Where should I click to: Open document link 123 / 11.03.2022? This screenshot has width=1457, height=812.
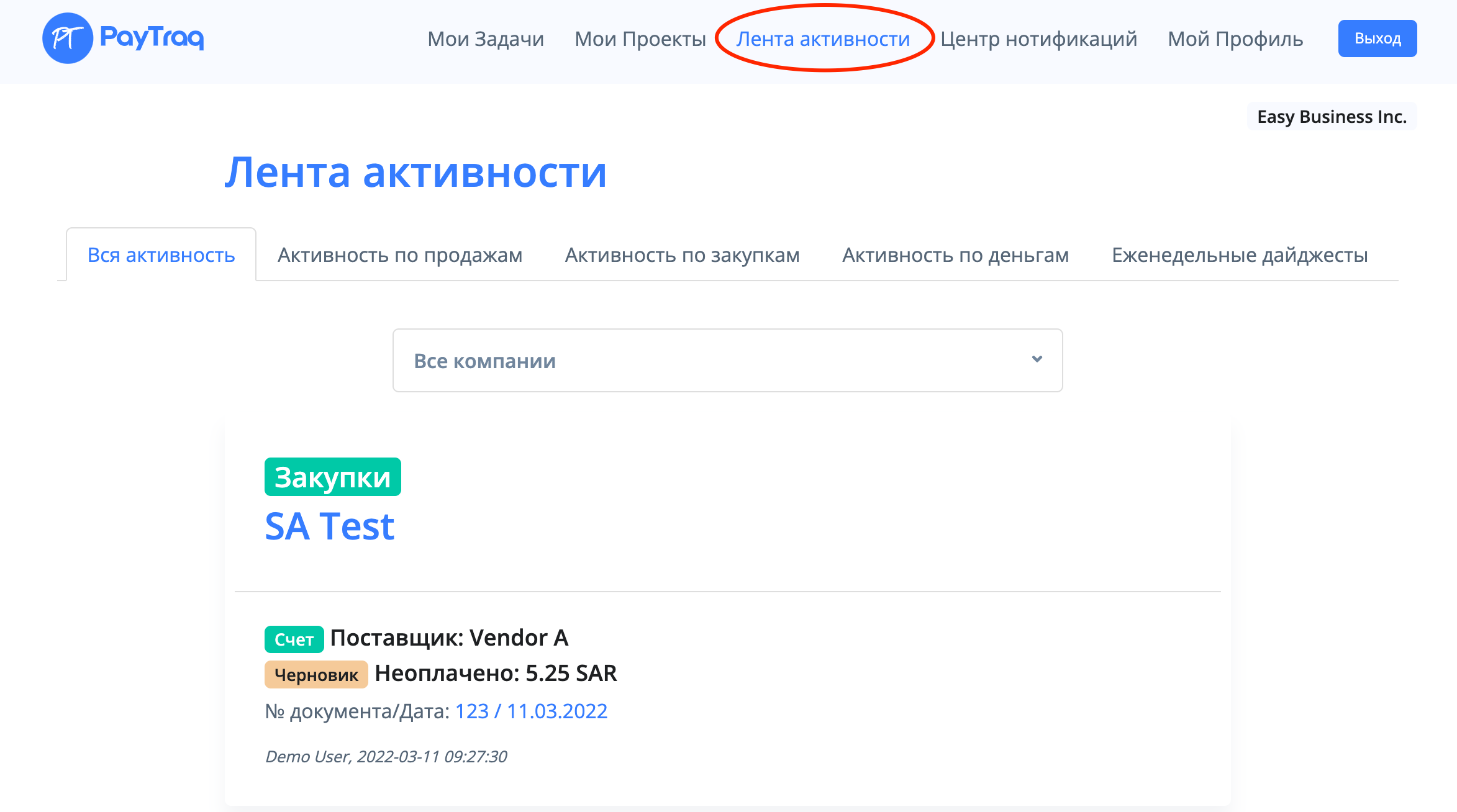pyautogui.click(x=531, y=711)
